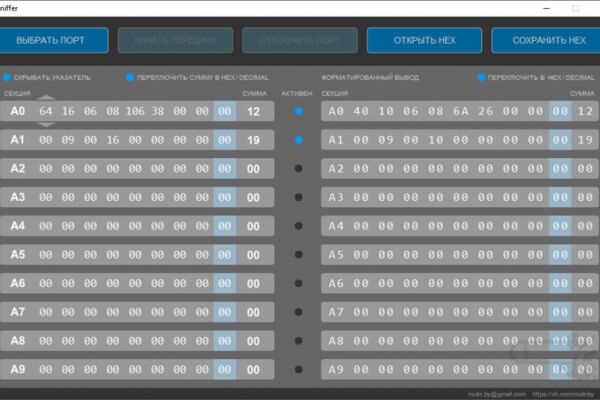Viewport: 600px width, 400px height.
Task: Select value 64 in left A0 row
Action: (46, 111)
